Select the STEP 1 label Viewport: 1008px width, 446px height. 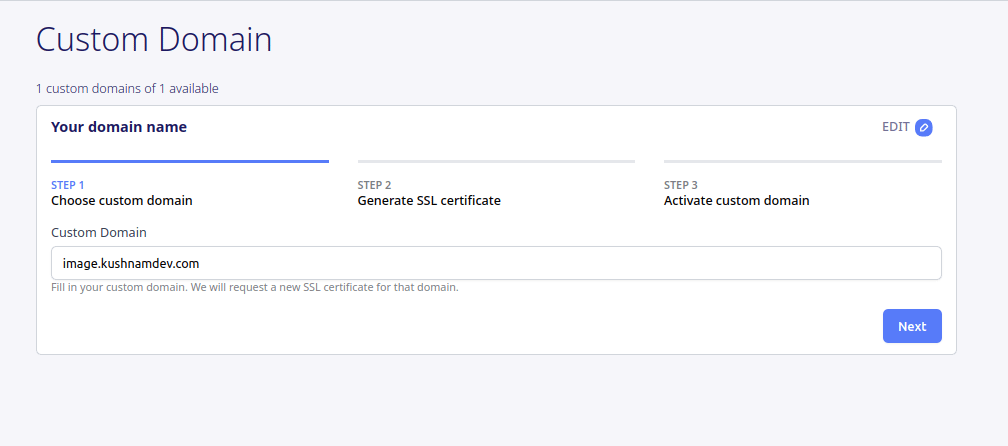coord(68,185)
